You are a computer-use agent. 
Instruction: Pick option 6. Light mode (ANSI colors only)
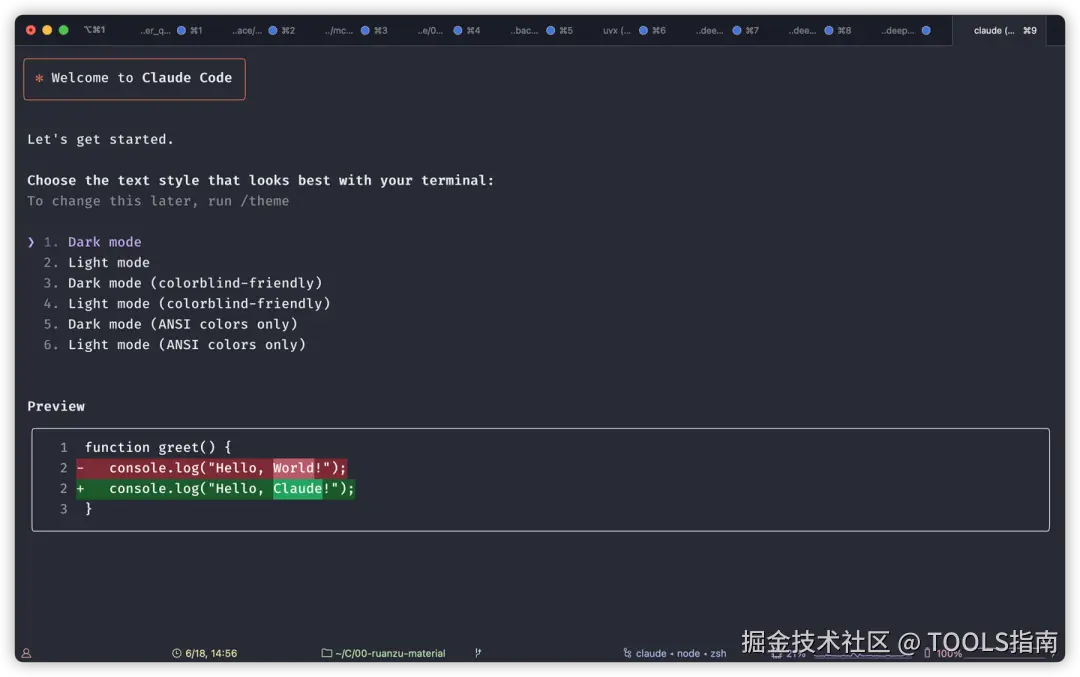pos(174,345)
